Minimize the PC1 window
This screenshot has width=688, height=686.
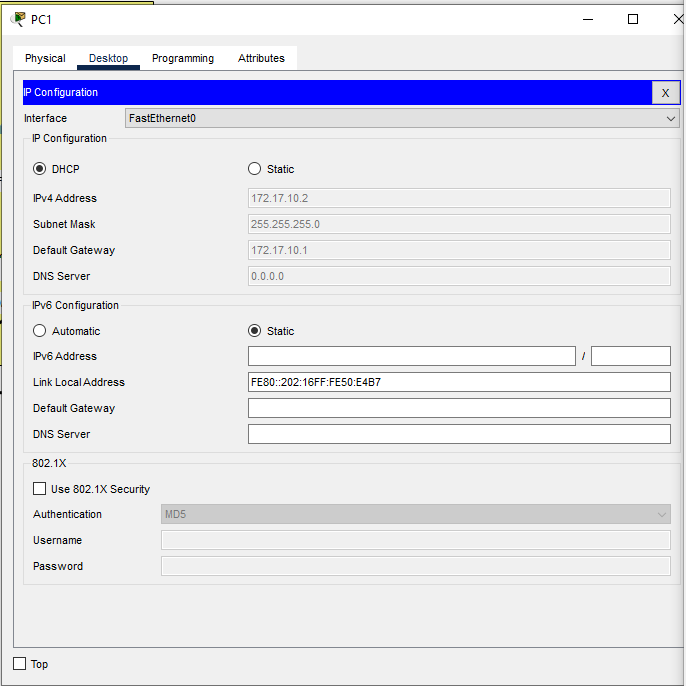point(588,19)
